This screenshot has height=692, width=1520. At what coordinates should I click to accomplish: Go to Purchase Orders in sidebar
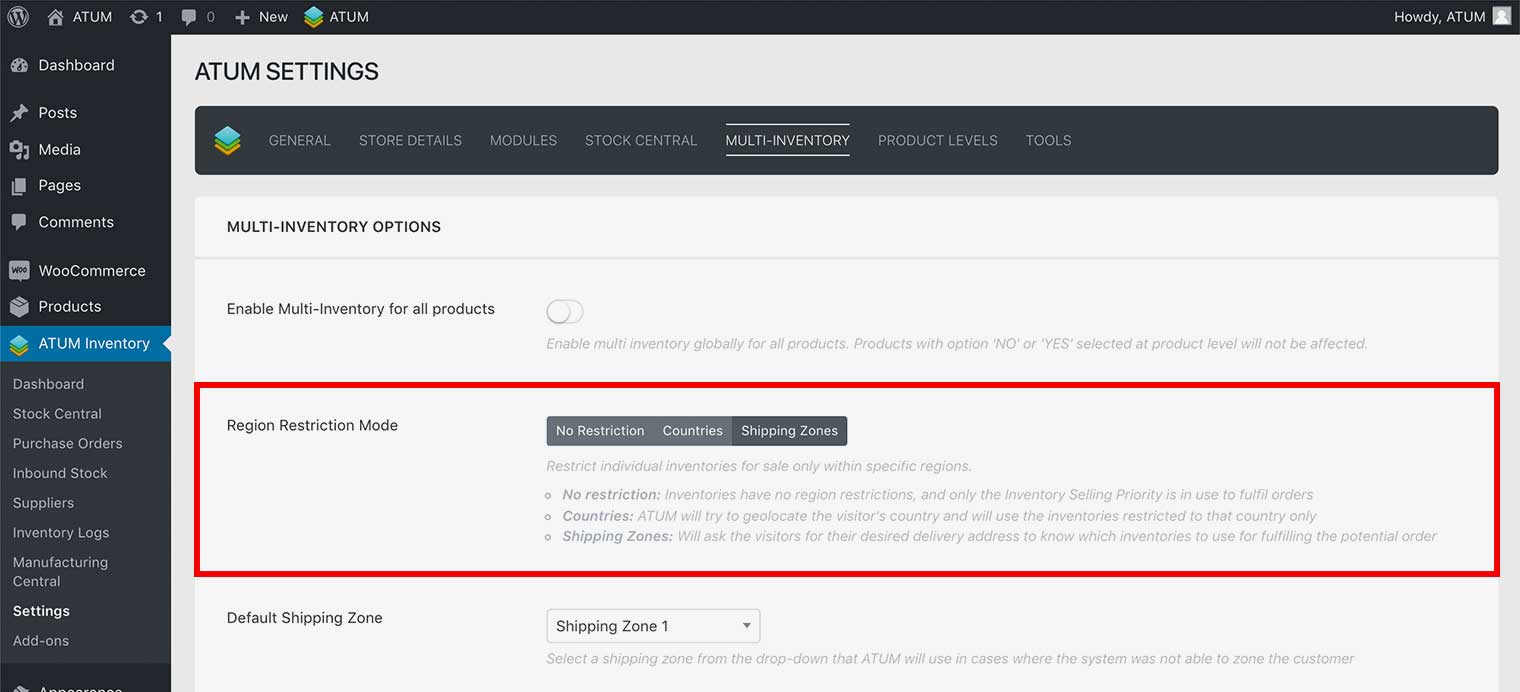pos(67,443)
